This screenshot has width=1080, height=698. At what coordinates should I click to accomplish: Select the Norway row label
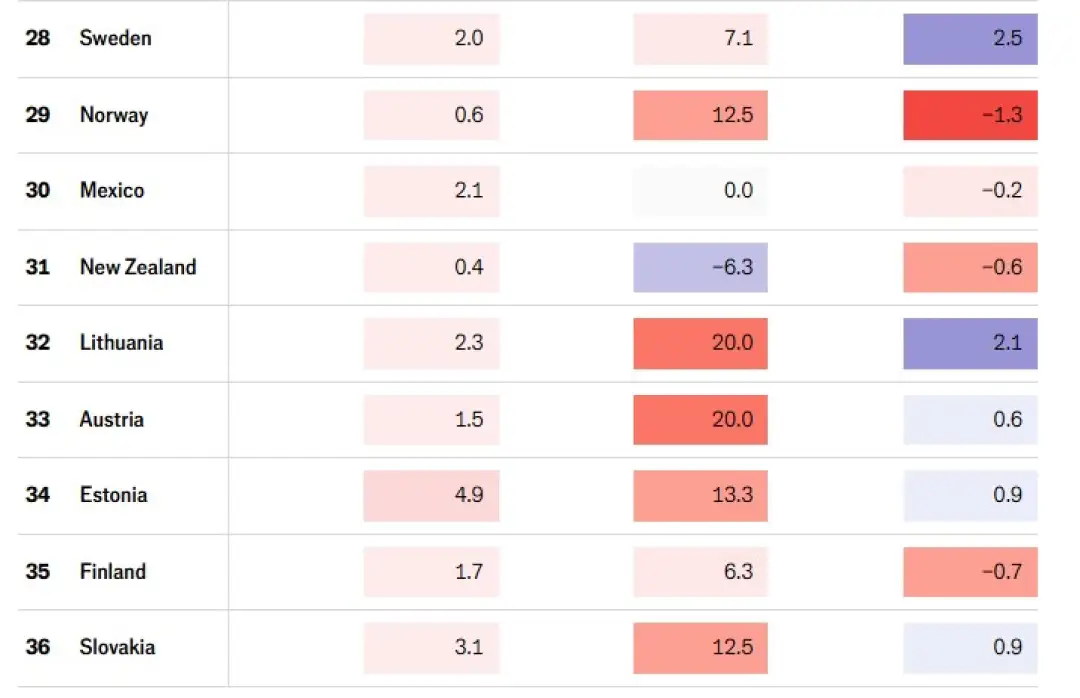pyautogui.click(x=113, y=115)
